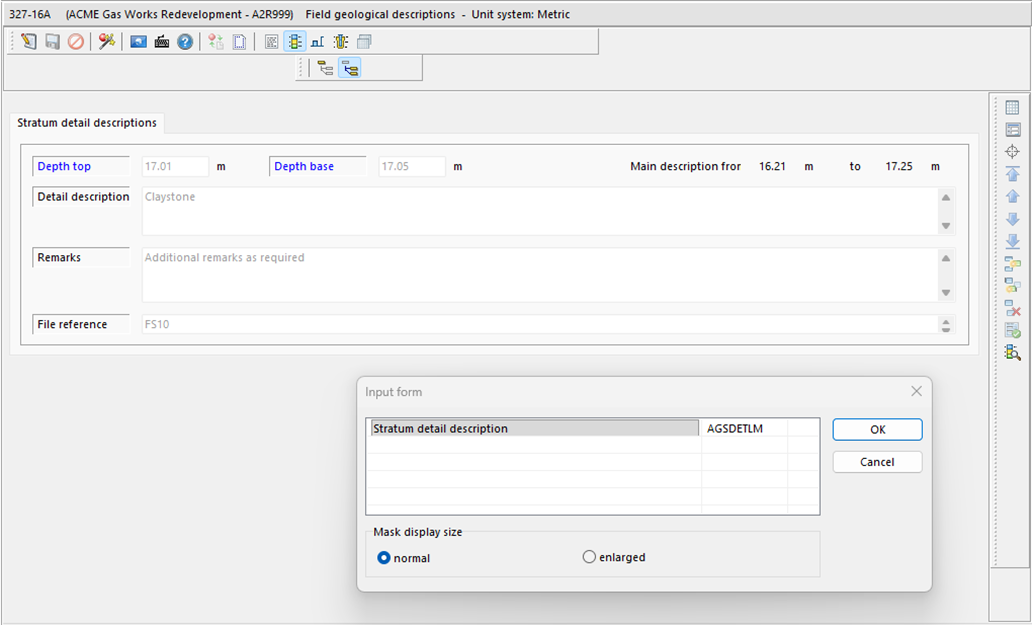Click the crosshair target icon in sidebar
Viewport: 1032px width, 625px height.
click(x=1012, y=152)
